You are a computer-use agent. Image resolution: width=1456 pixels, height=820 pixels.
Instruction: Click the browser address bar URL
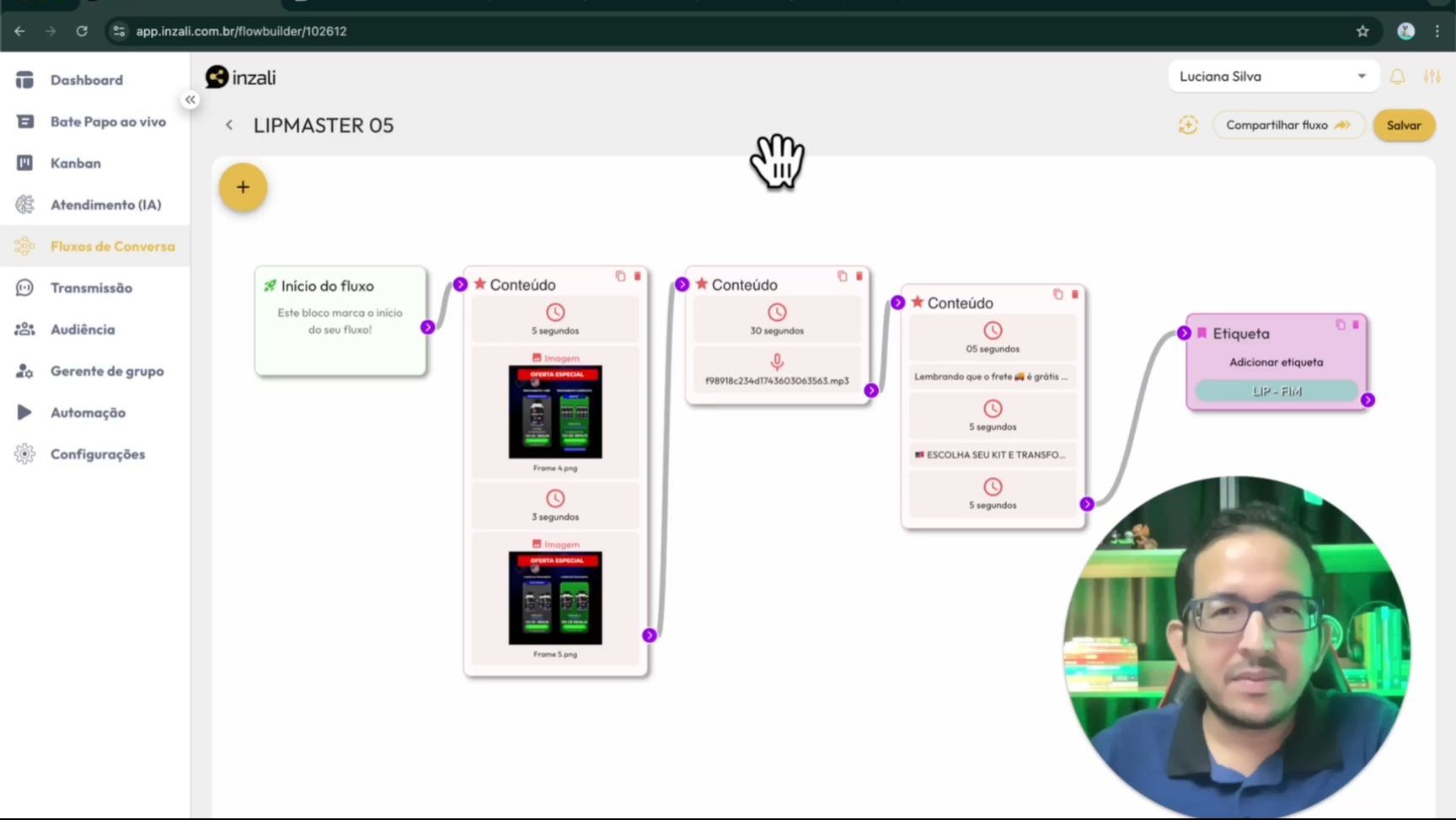click(x=241, y=31)
